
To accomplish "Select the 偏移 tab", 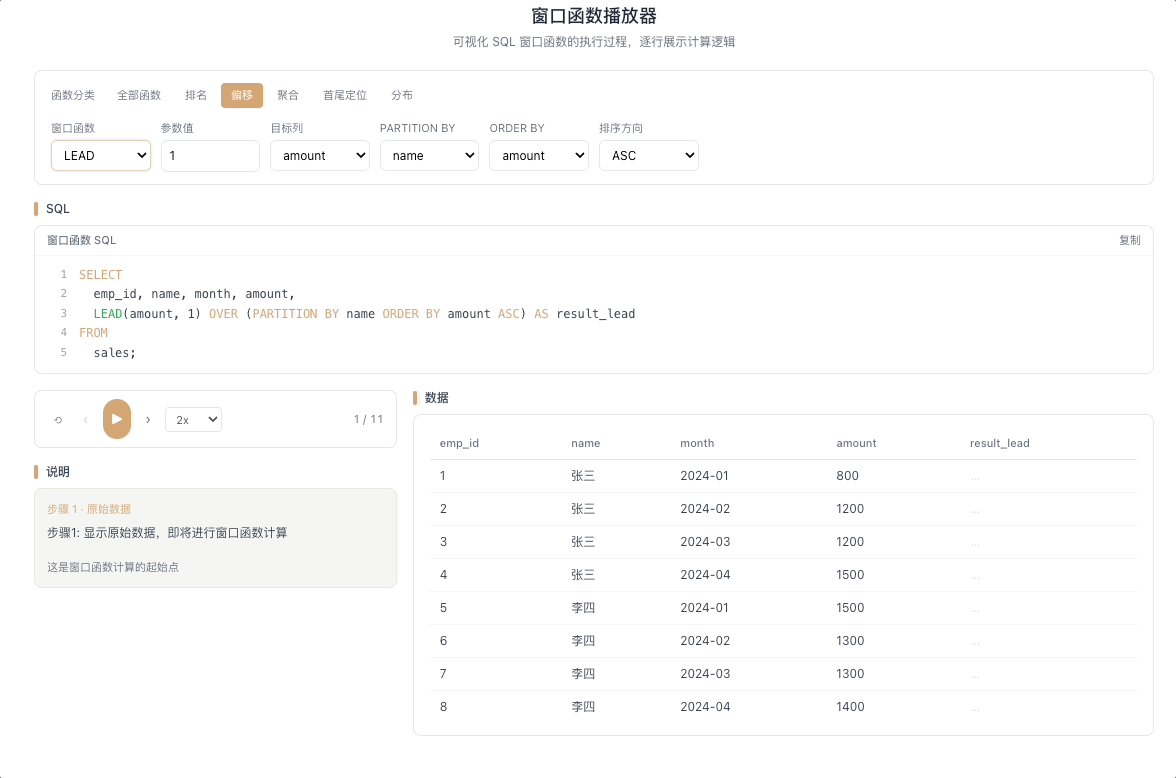I will (x=242, y=95).
